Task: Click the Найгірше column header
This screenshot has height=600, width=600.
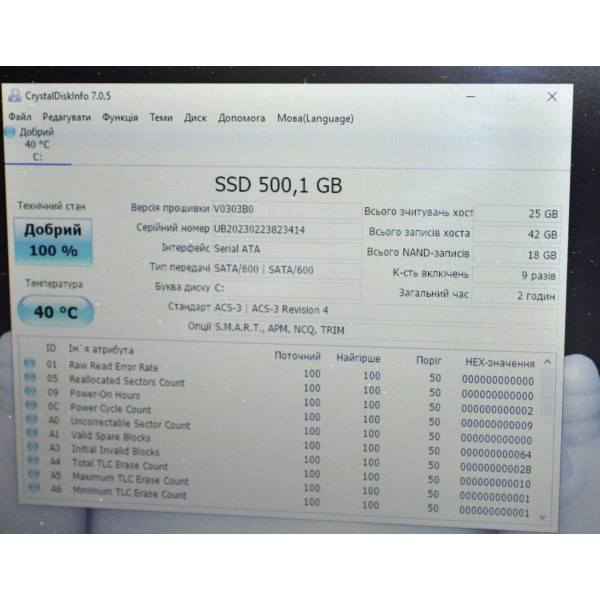Action: [x=358, y=359]
